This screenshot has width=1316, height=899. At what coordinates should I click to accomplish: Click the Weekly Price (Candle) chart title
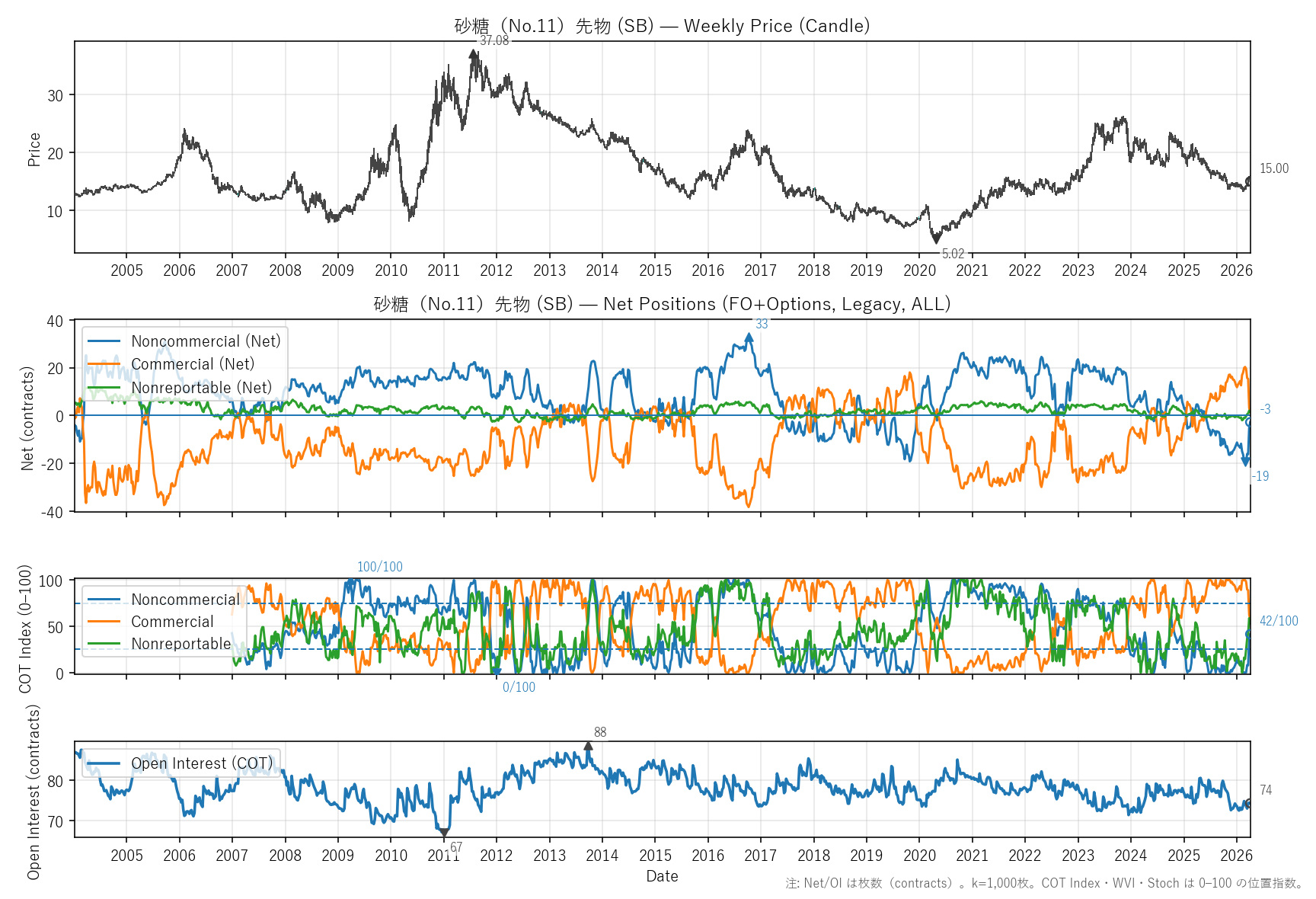pos(662,26)
